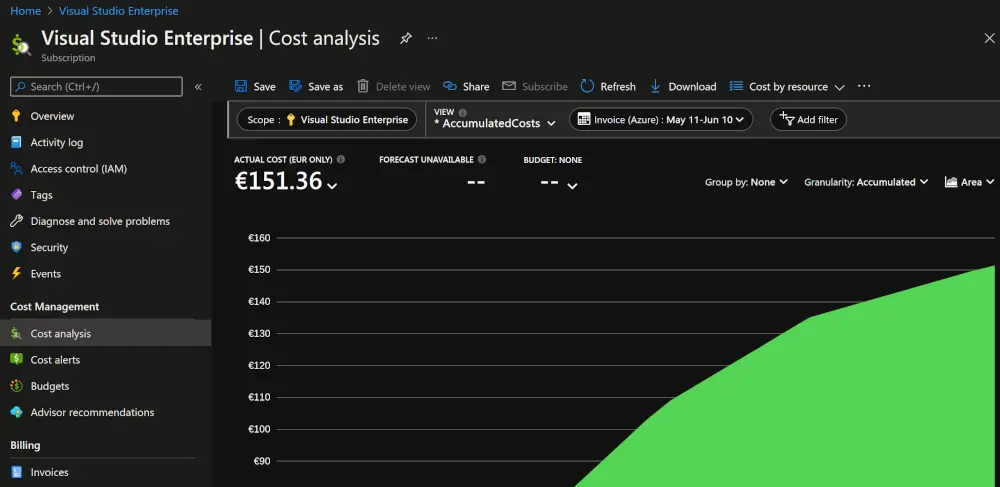Click the info icon next to Forecast Unavailable

[482, 159]
